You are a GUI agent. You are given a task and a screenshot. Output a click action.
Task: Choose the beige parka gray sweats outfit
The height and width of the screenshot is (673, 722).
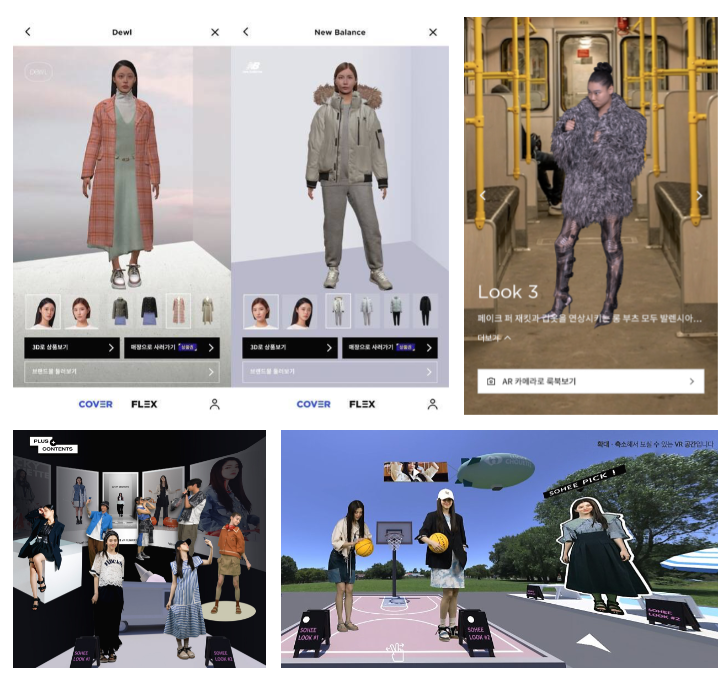pos(338,311)
